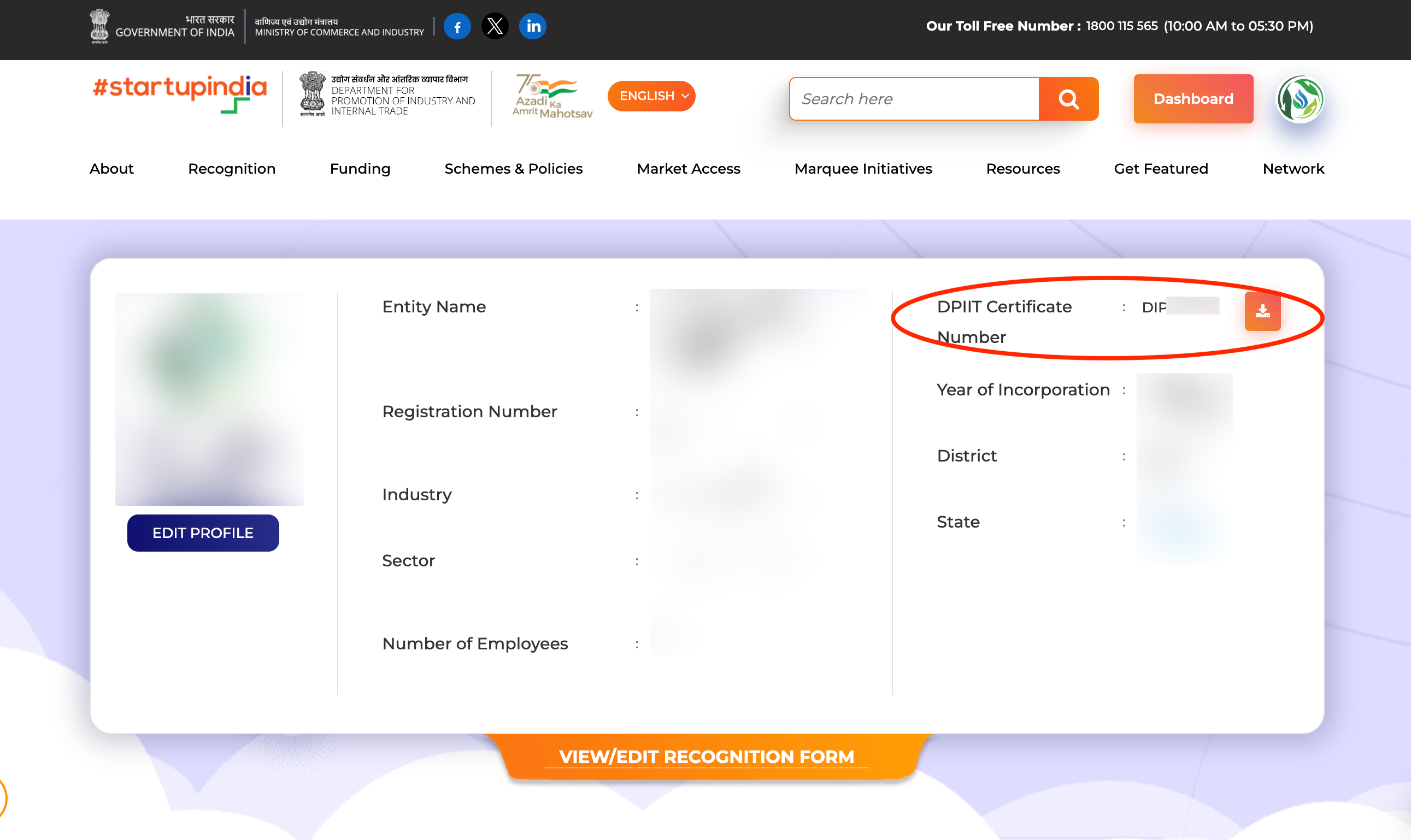The width and height of the screenshot is (1411, 840).
Task: Open the X (Twitter) social icon
Action: 495,27
